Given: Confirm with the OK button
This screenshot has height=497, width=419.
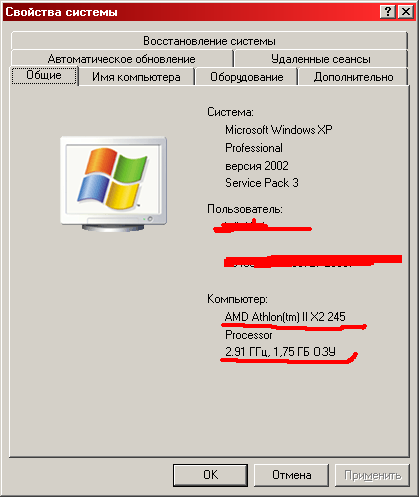Looking at the screenshot, I should coord(210,475).
